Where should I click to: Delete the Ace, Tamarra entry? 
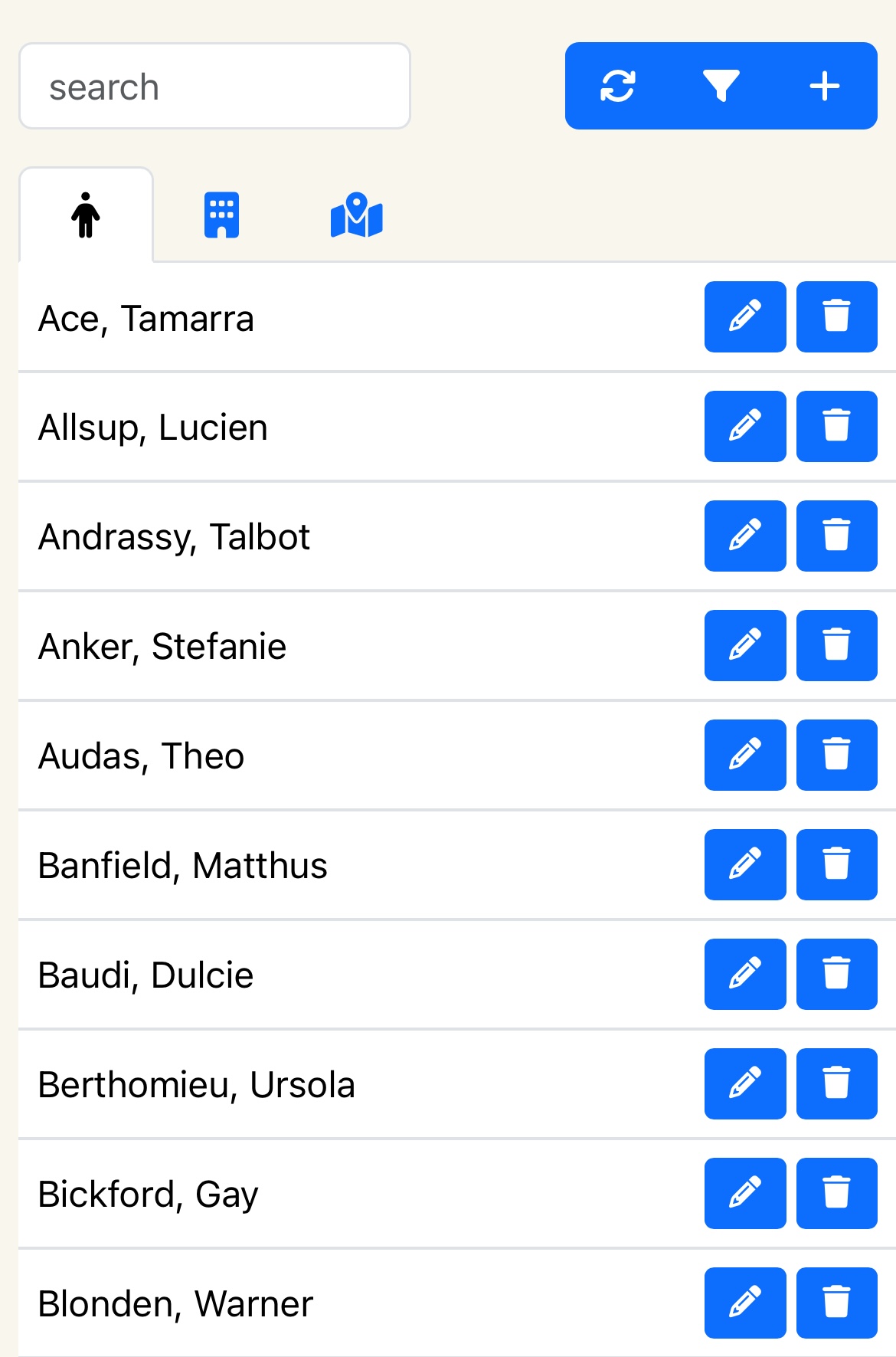click(836, 316)
